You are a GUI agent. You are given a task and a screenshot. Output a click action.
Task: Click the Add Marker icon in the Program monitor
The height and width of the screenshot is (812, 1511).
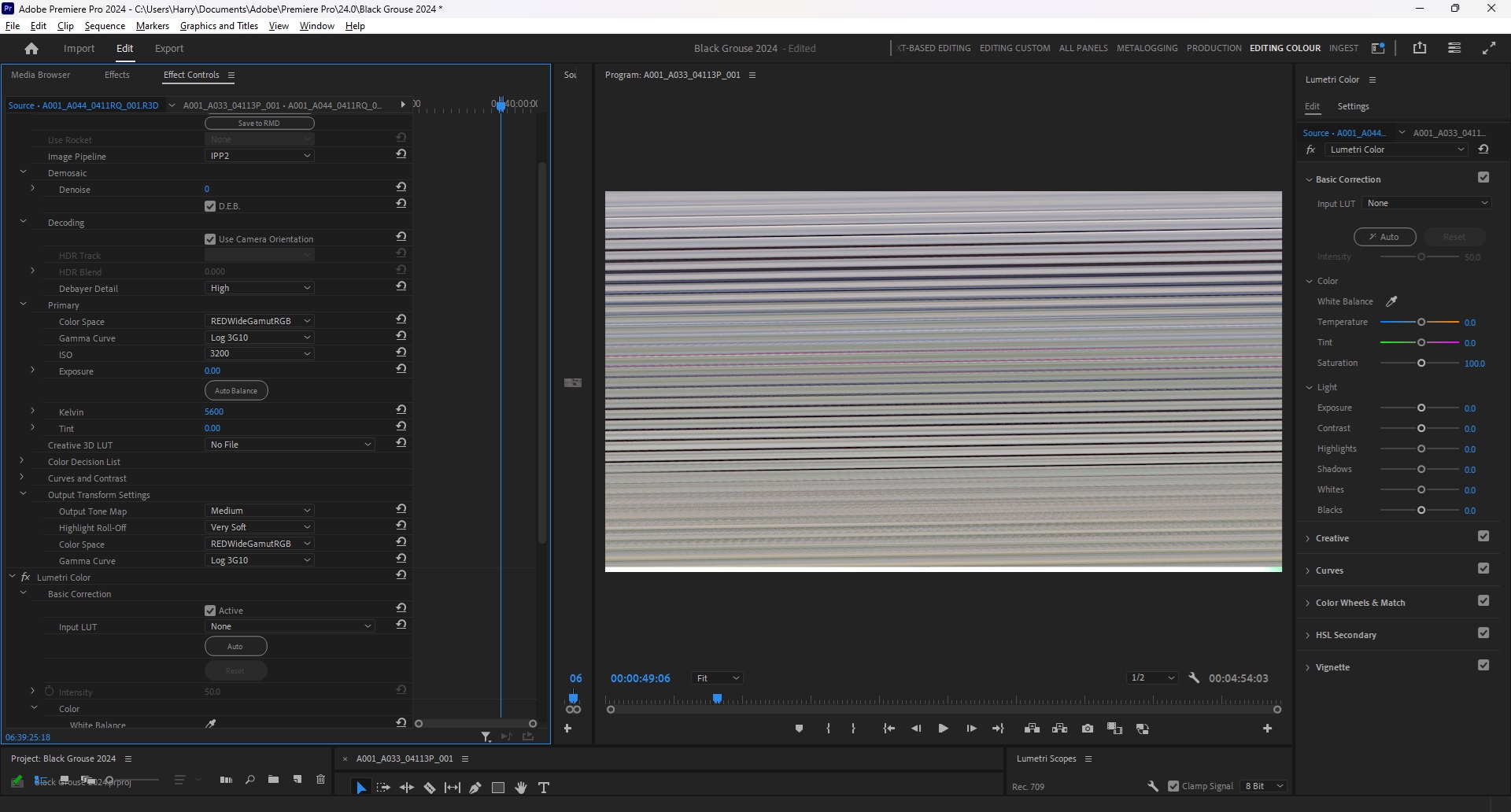tap(799, 729)
